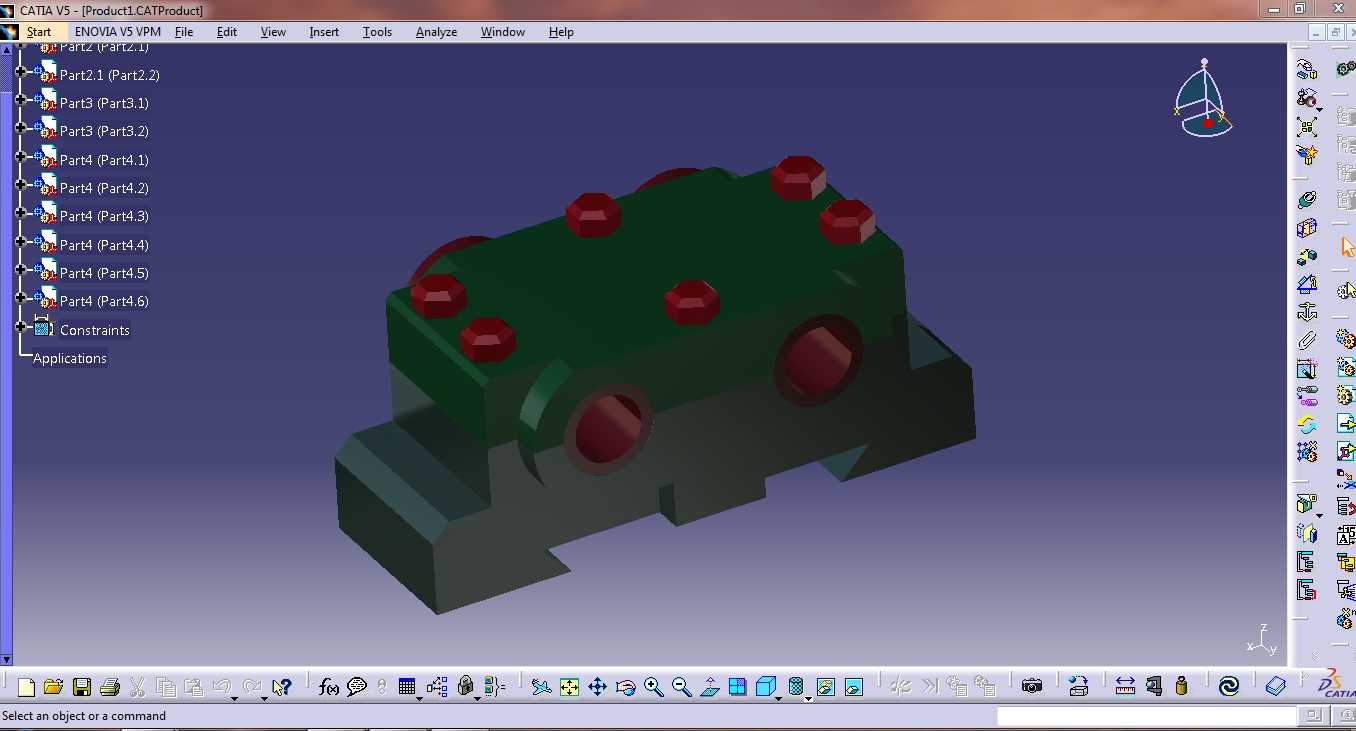
Task: Open the Insert menu
Action: (324, 32)
